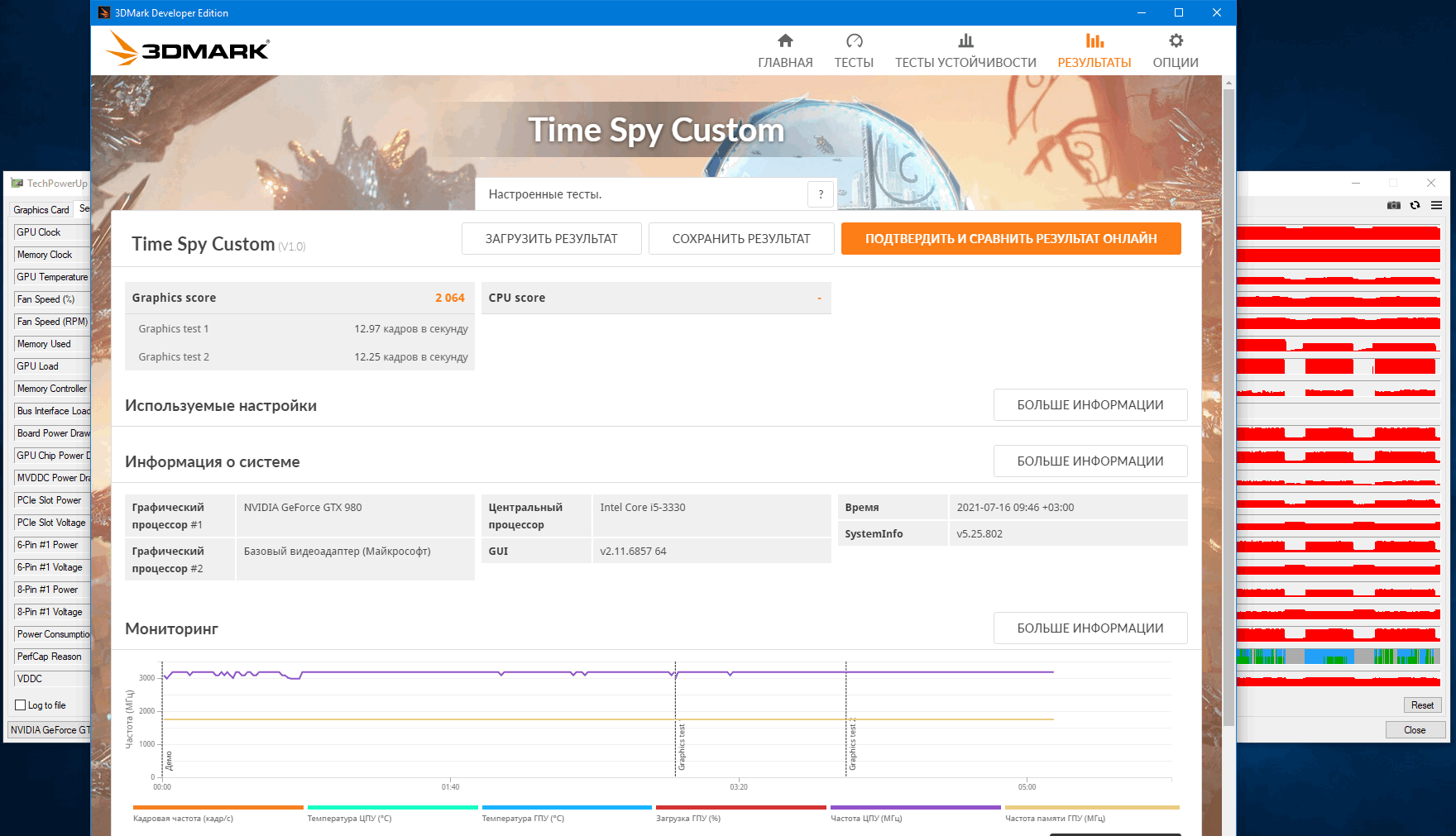This screenshot has height=836, width=1456.
Task: Click БОЛЬШЕ ИНФОРМАЦИИ next to Используемые настройки
Action: pyautogui.click(x=1090, y=405)
